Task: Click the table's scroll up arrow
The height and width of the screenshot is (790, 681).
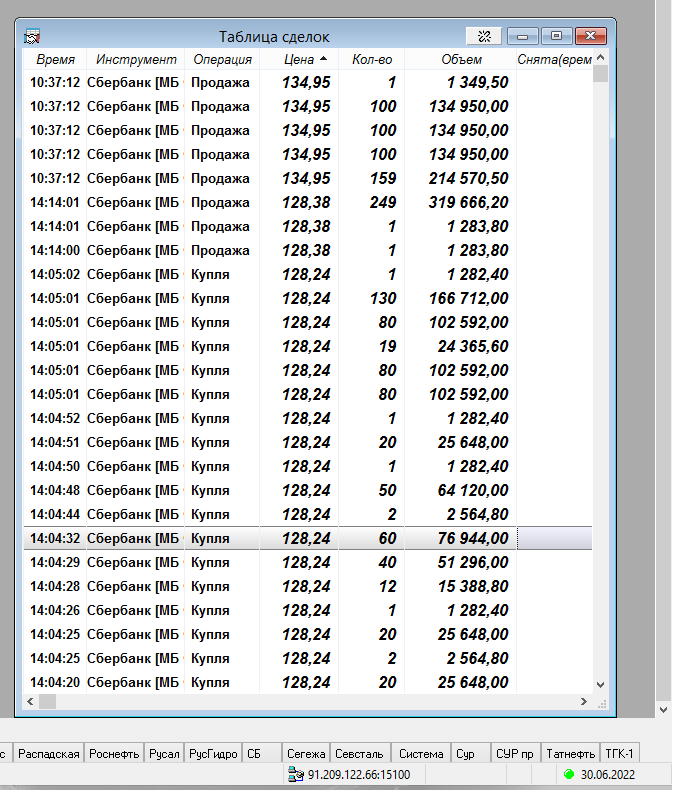Action: pyautogui.click(x=600, y=57)
